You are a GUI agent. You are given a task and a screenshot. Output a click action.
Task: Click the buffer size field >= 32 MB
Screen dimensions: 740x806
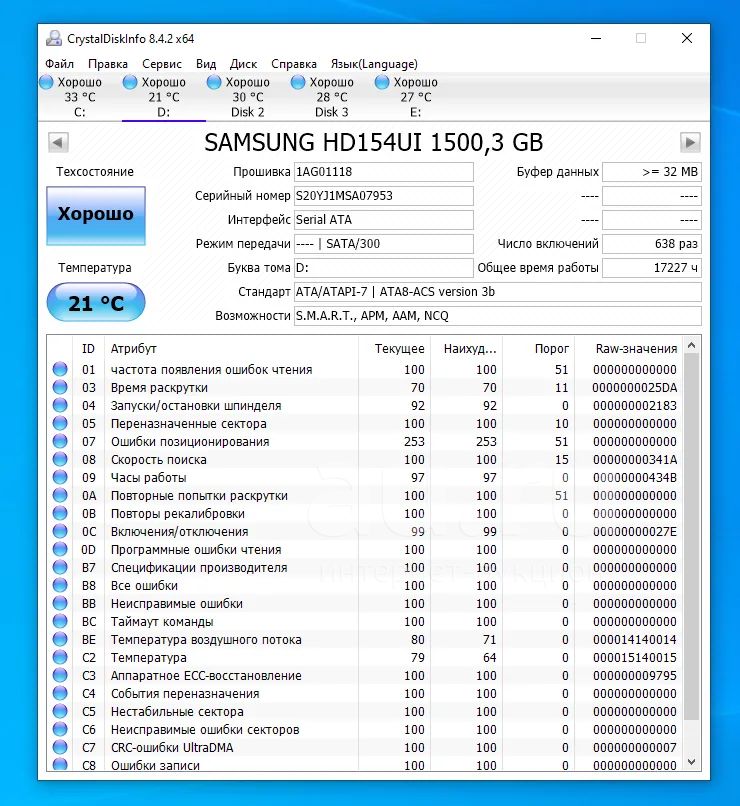652,172
